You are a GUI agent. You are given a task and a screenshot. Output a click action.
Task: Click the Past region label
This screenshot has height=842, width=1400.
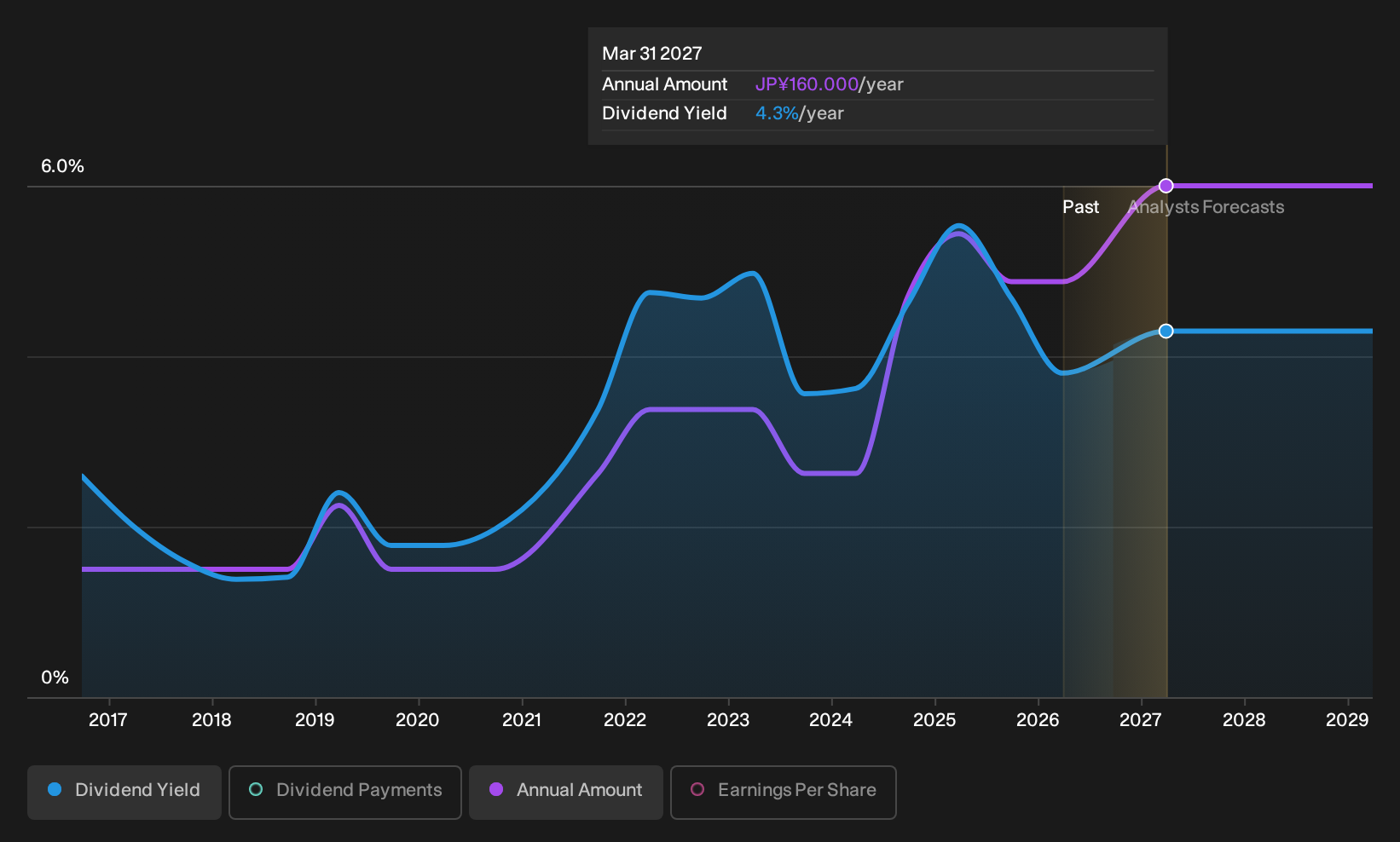(x=1080, y=207)
